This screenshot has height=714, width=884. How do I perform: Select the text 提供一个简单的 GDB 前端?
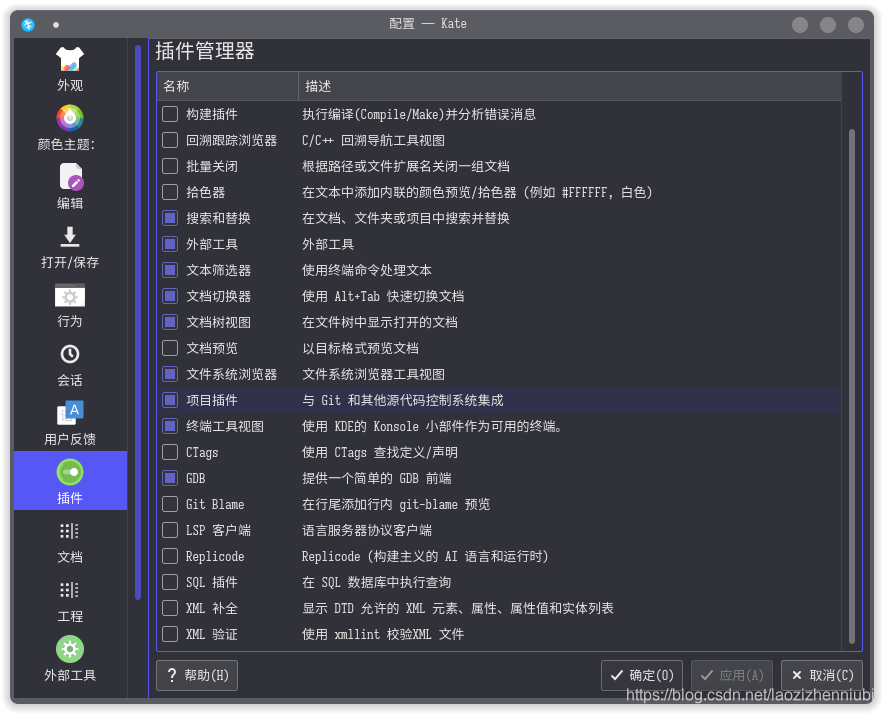[377, 478]
